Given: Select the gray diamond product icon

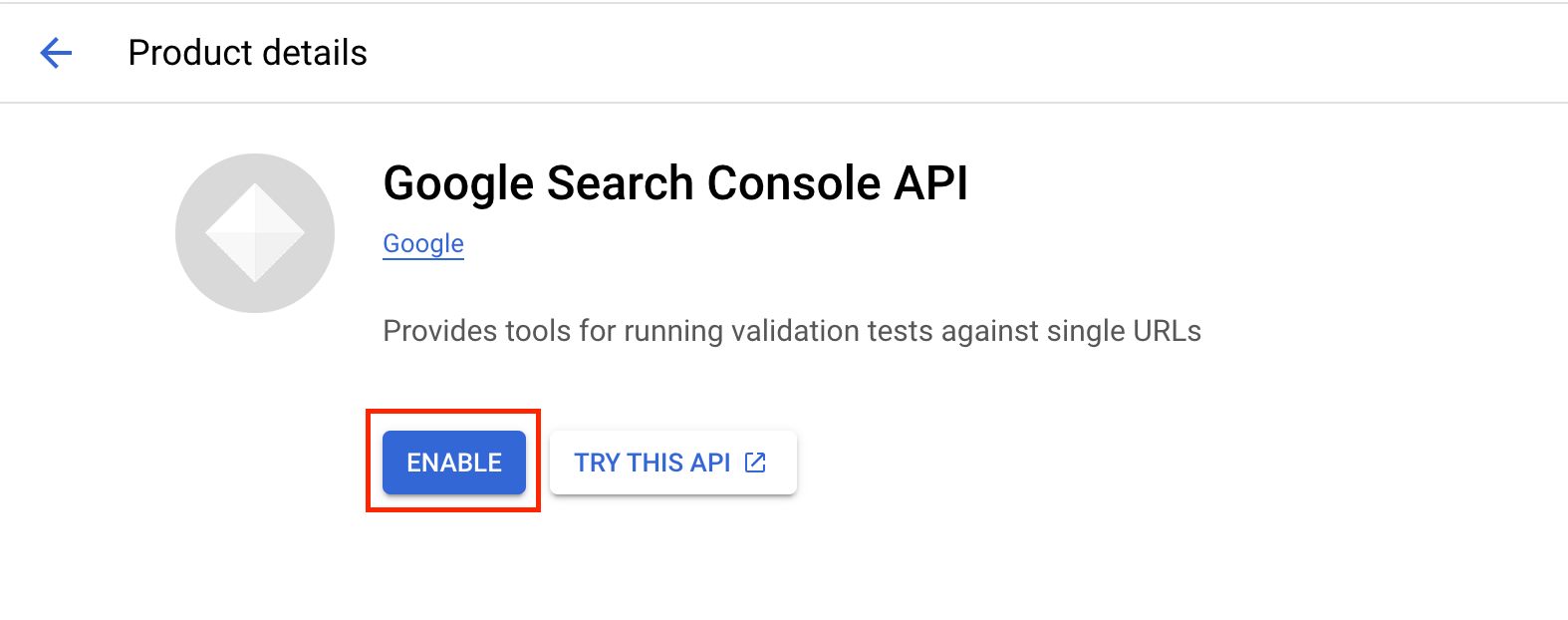Looking at the screenshot, I should pos(255,233).
